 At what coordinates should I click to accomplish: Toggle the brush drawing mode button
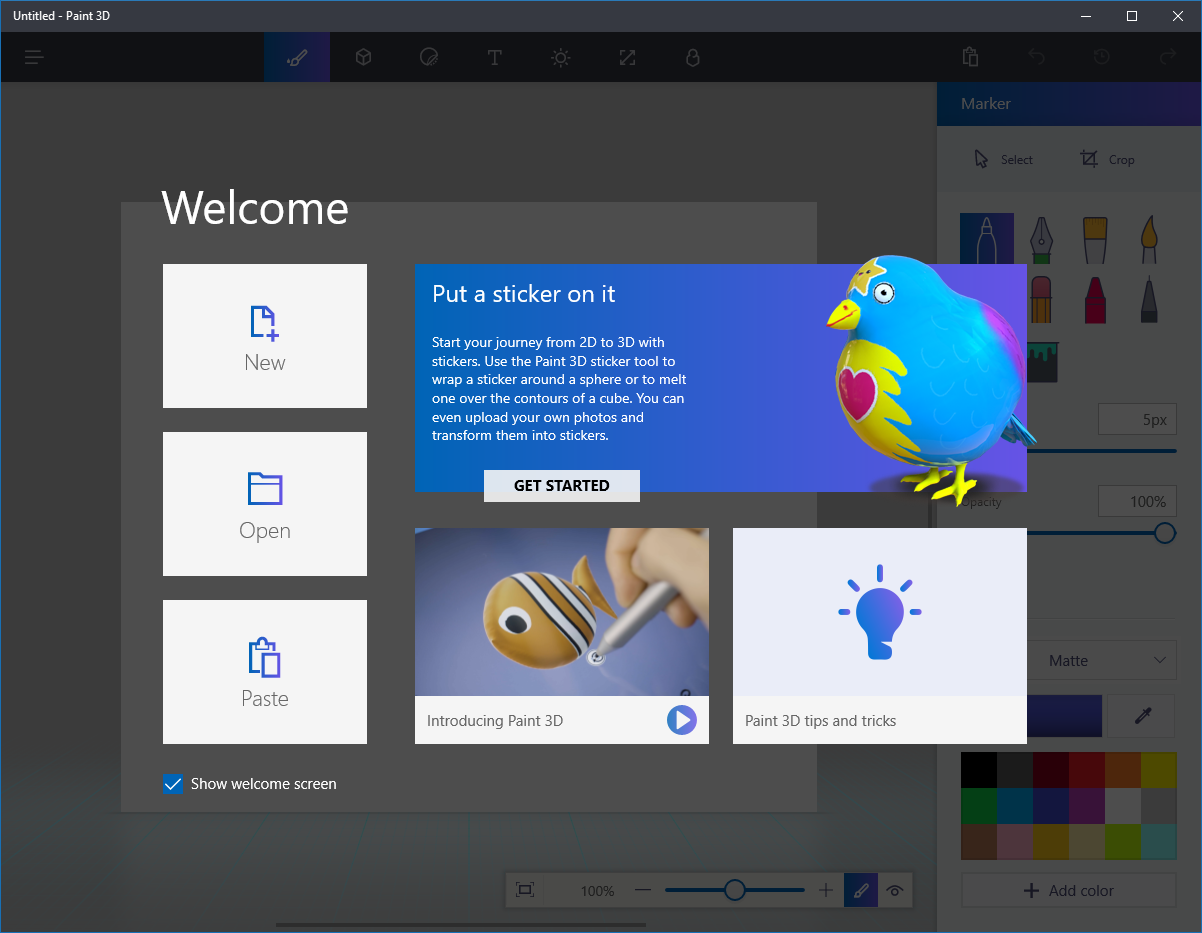pyautogui.click(x=861, y=890)
